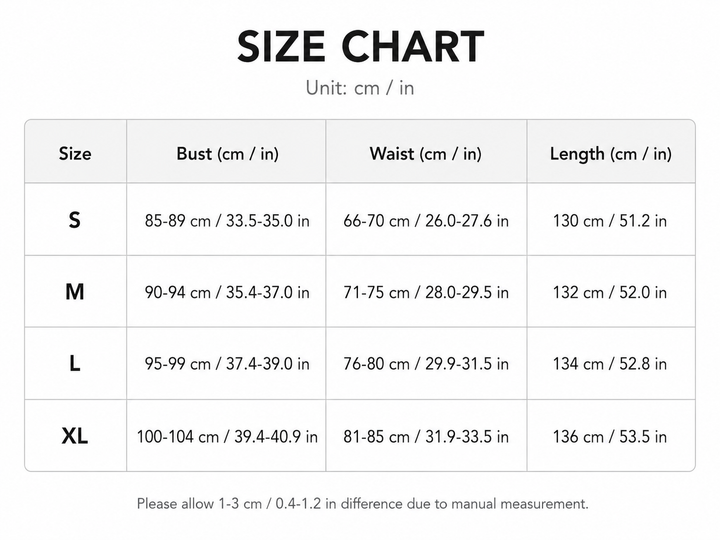Click the manual measurement disclaimer note
The height and width of the screenshot is (540, 720).
(x=362, y=504)
